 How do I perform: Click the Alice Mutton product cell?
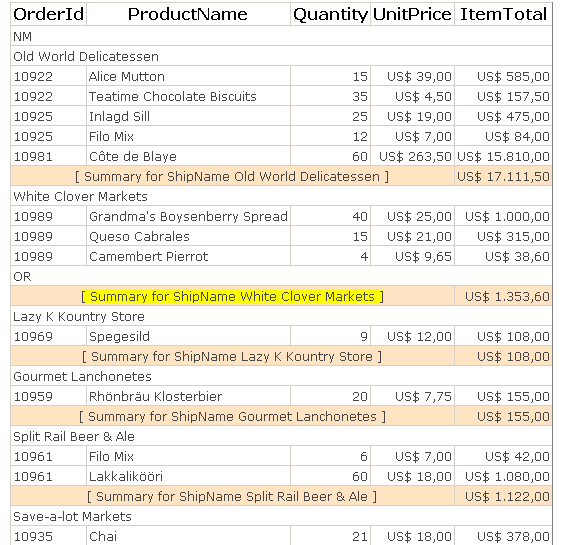pyautogui.click(x=188, y=76)
